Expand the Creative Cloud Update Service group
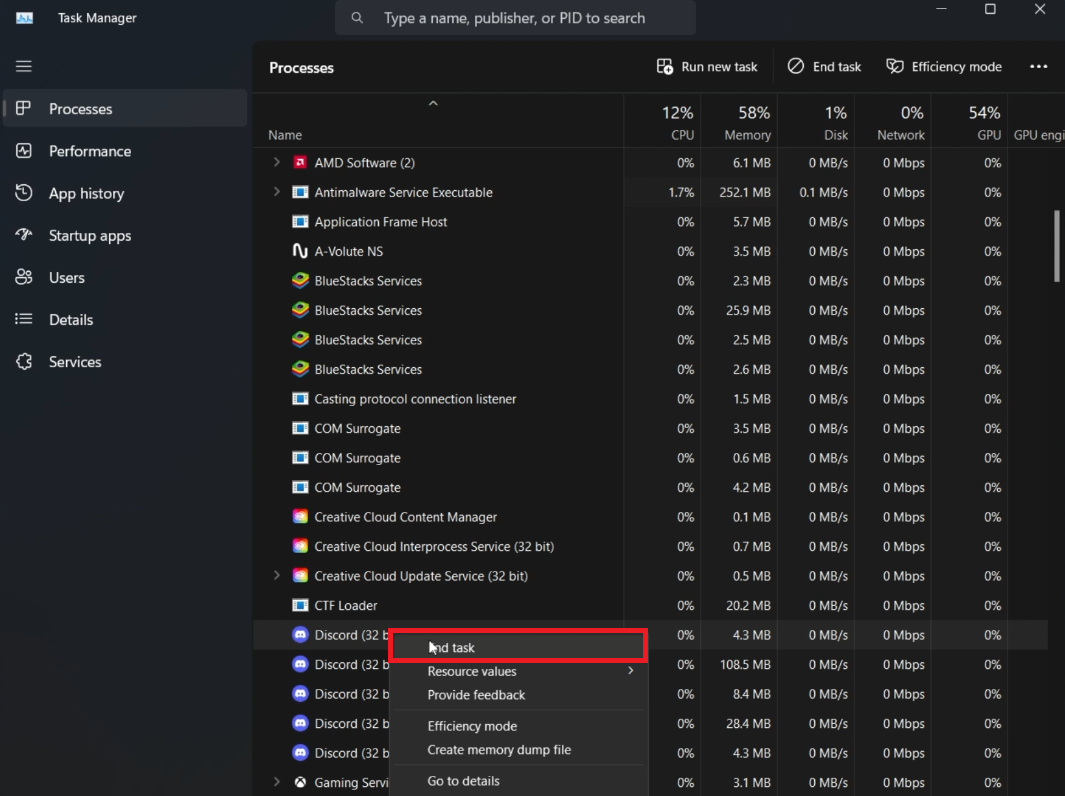1065x796 pixels. (277, 576)
